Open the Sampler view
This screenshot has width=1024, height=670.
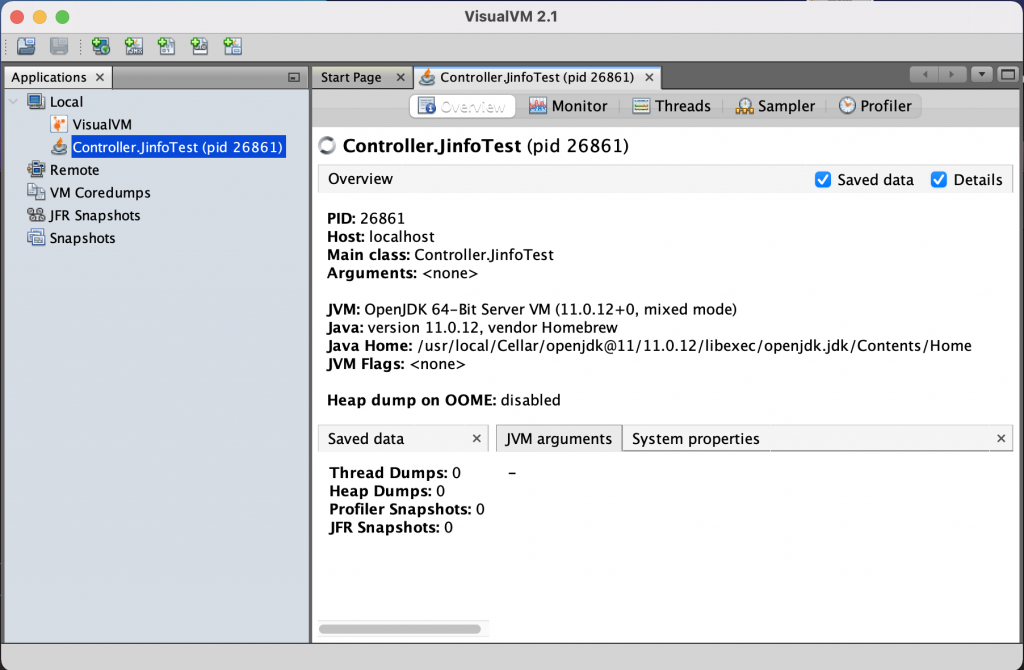click(775, 106)
